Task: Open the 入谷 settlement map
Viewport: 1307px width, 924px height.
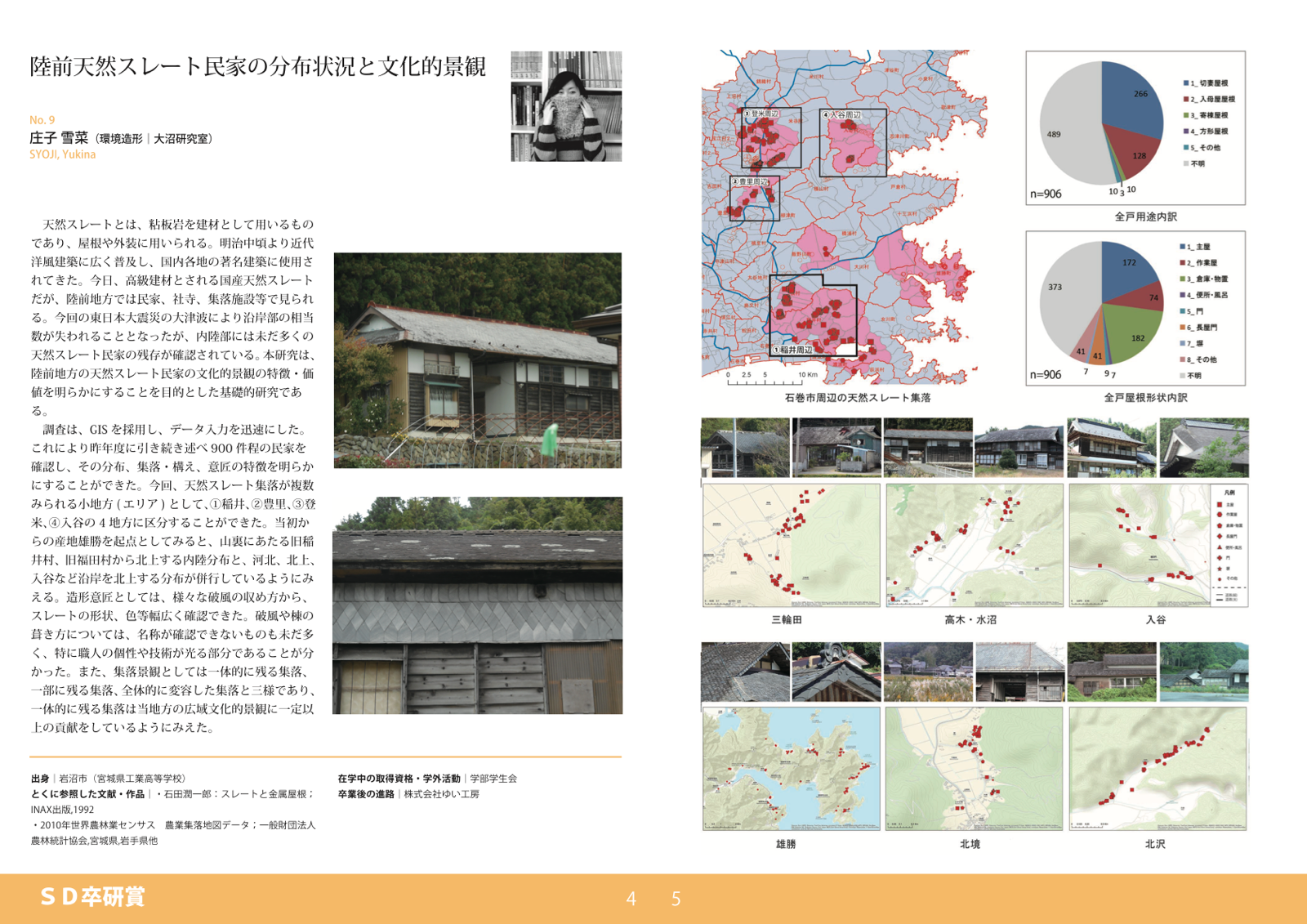Action: [1158, 545]
